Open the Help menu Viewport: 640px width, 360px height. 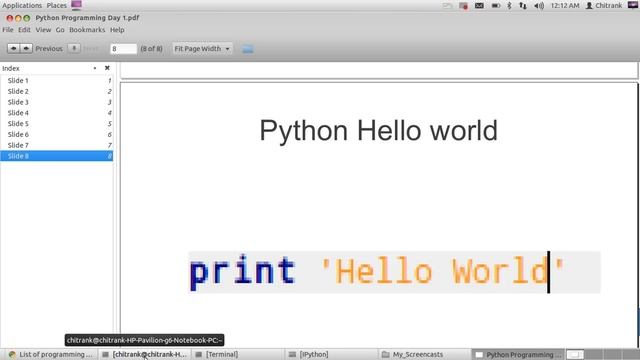tap(117, 30)
